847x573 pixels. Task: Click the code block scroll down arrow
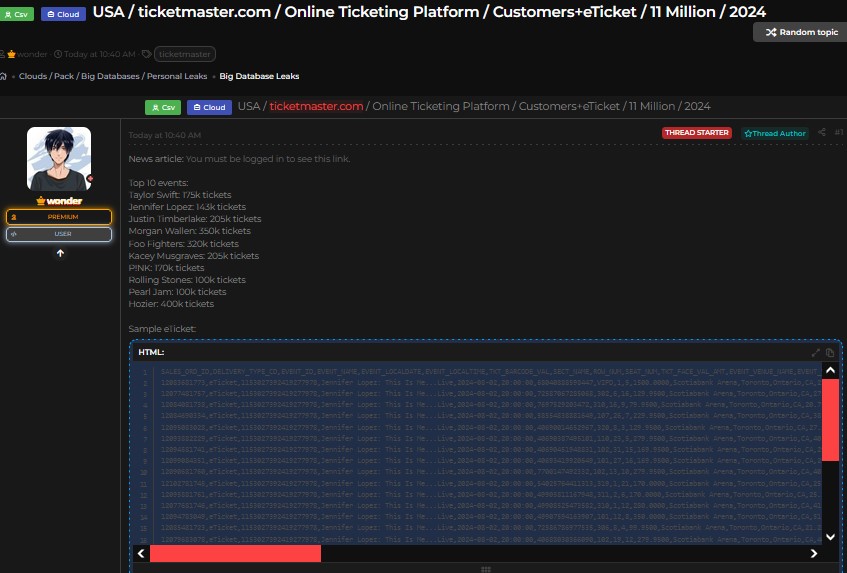(x=830, y=537)
